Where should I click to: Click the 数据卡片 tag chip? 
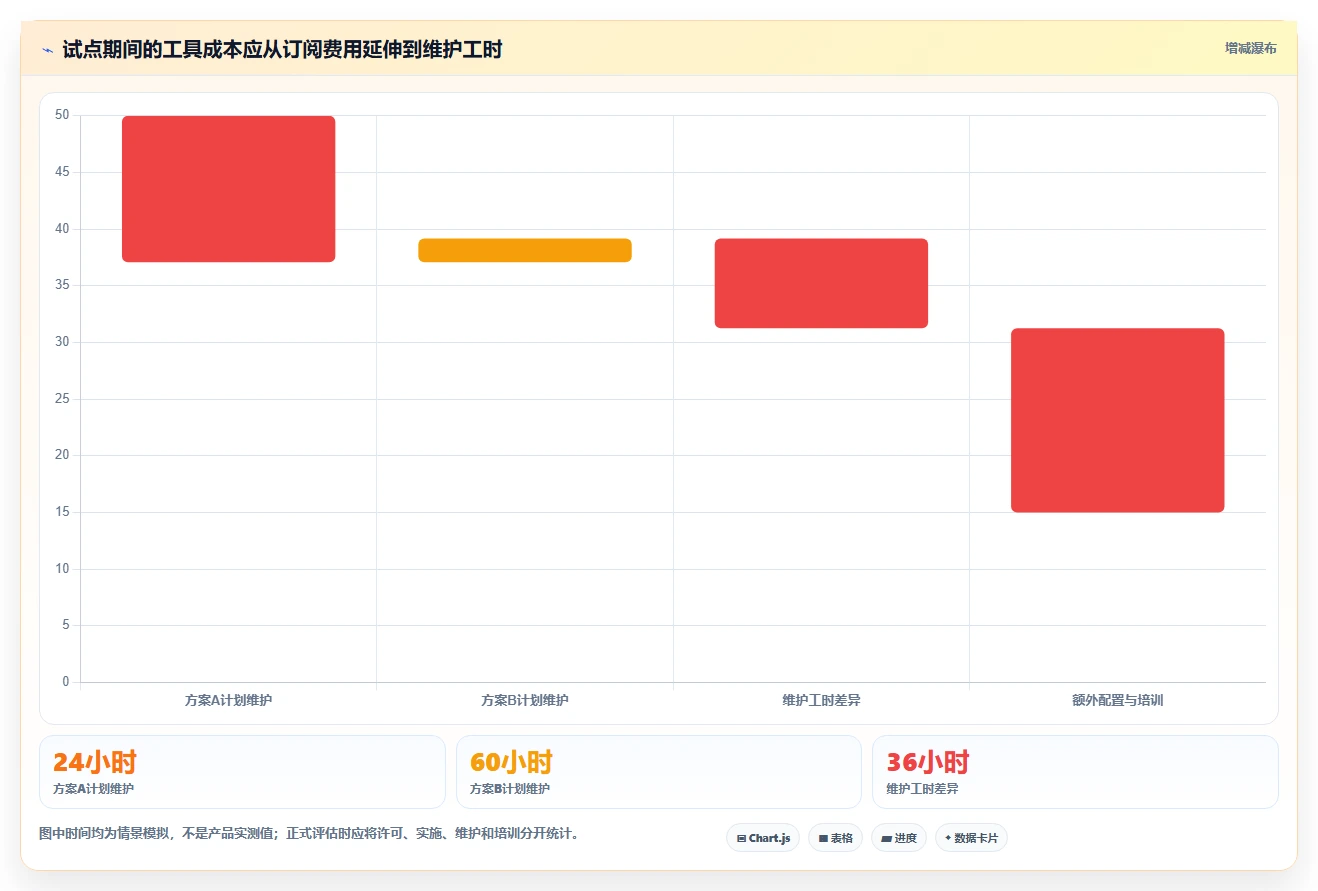click(971, 838)
